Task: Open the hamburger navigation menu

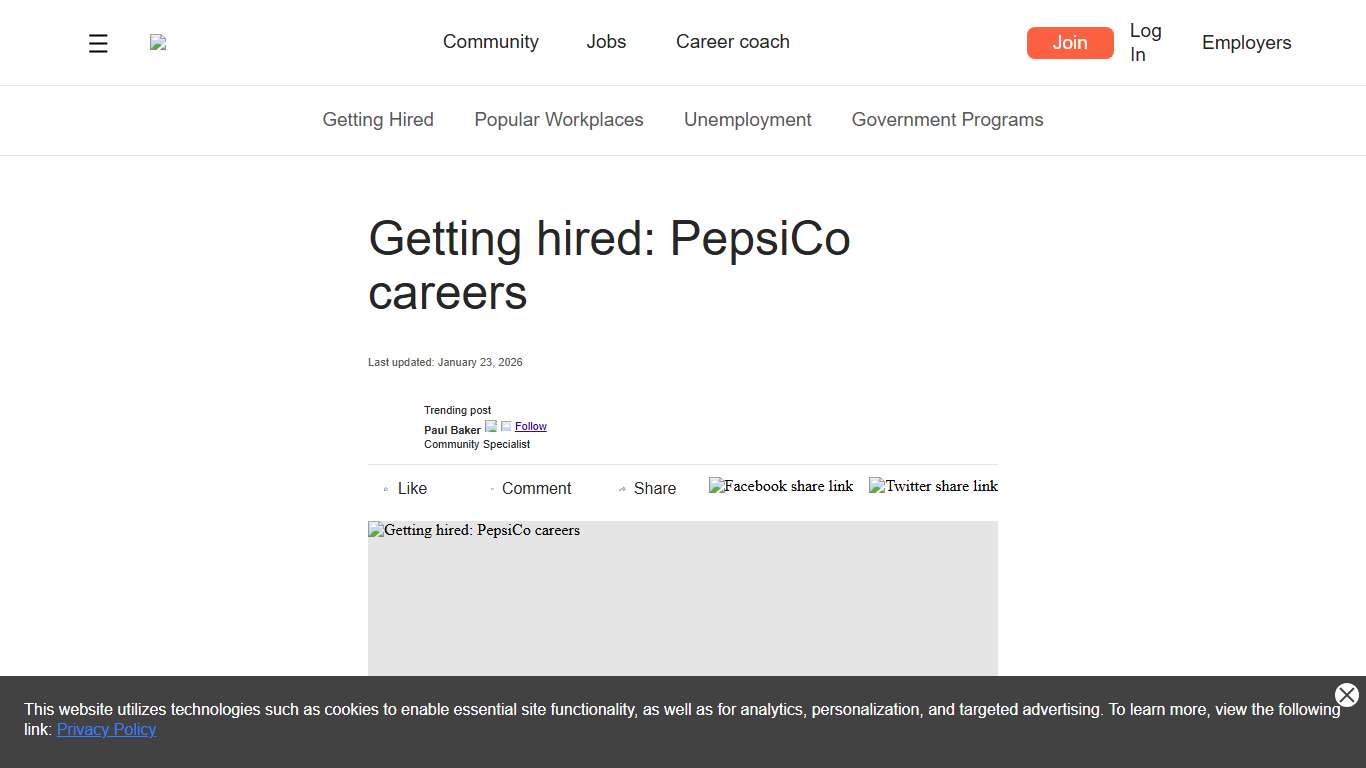Action: click(97, 42)
